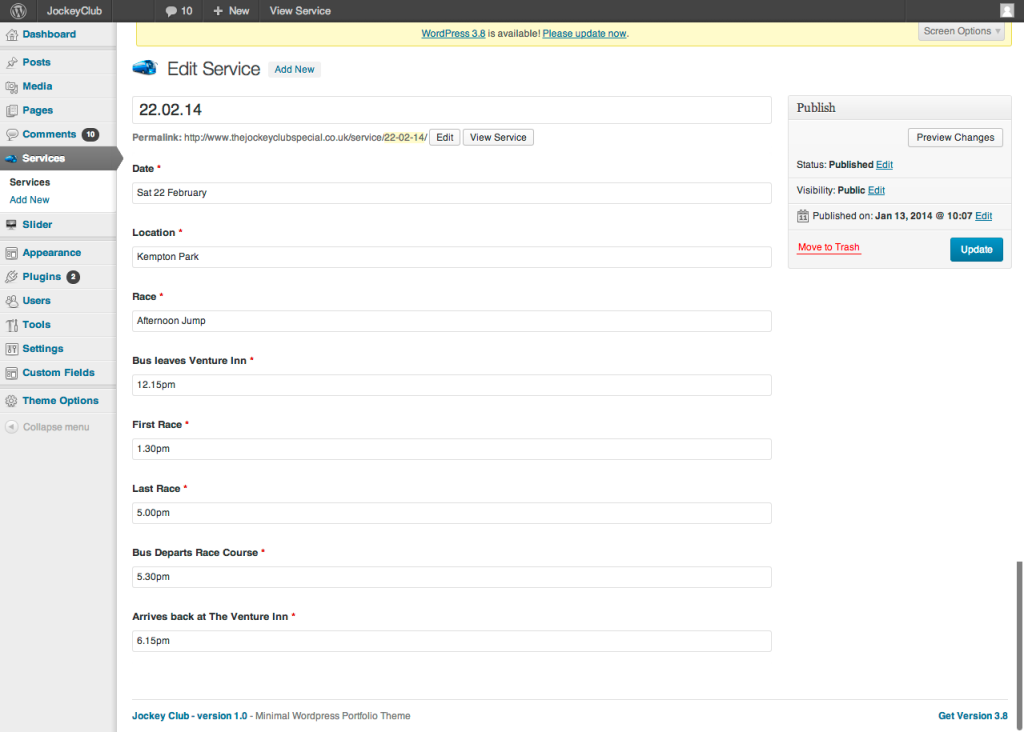Click the Users icon in sidebar
Viewport: 1024px width, 732px height.
pos(12,301)
